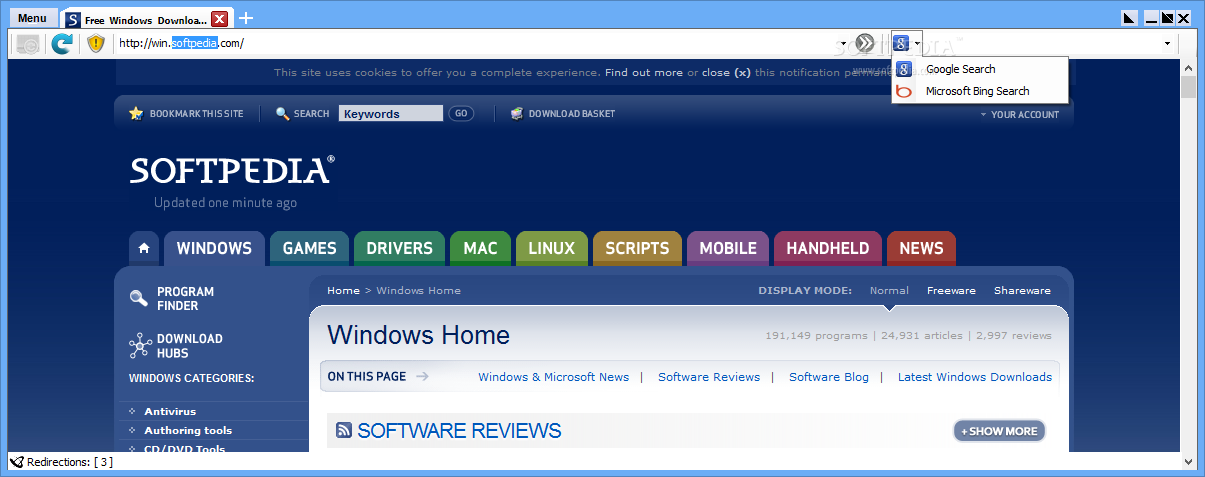This screenshot has height=477, width=1205.
Task: Click the page scroll-down arrow
Action: [1188, 461]
